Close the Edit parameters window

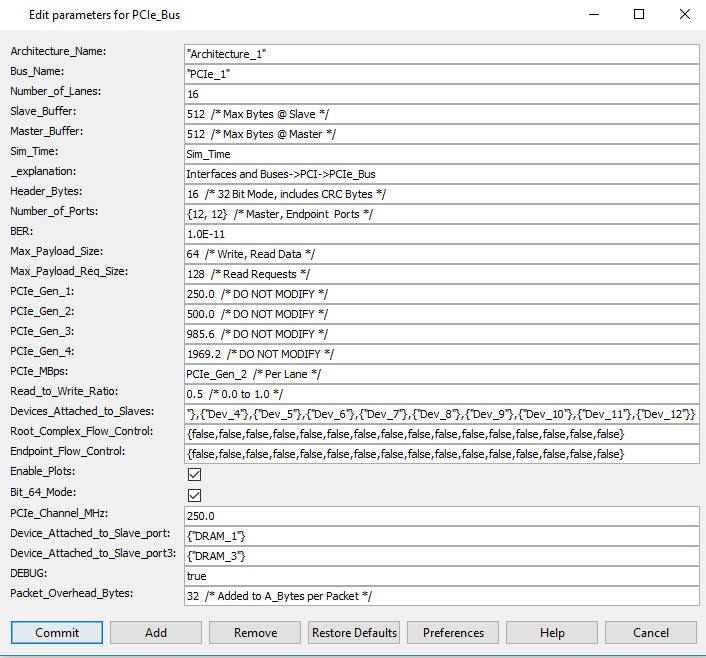tap(684, 15)
